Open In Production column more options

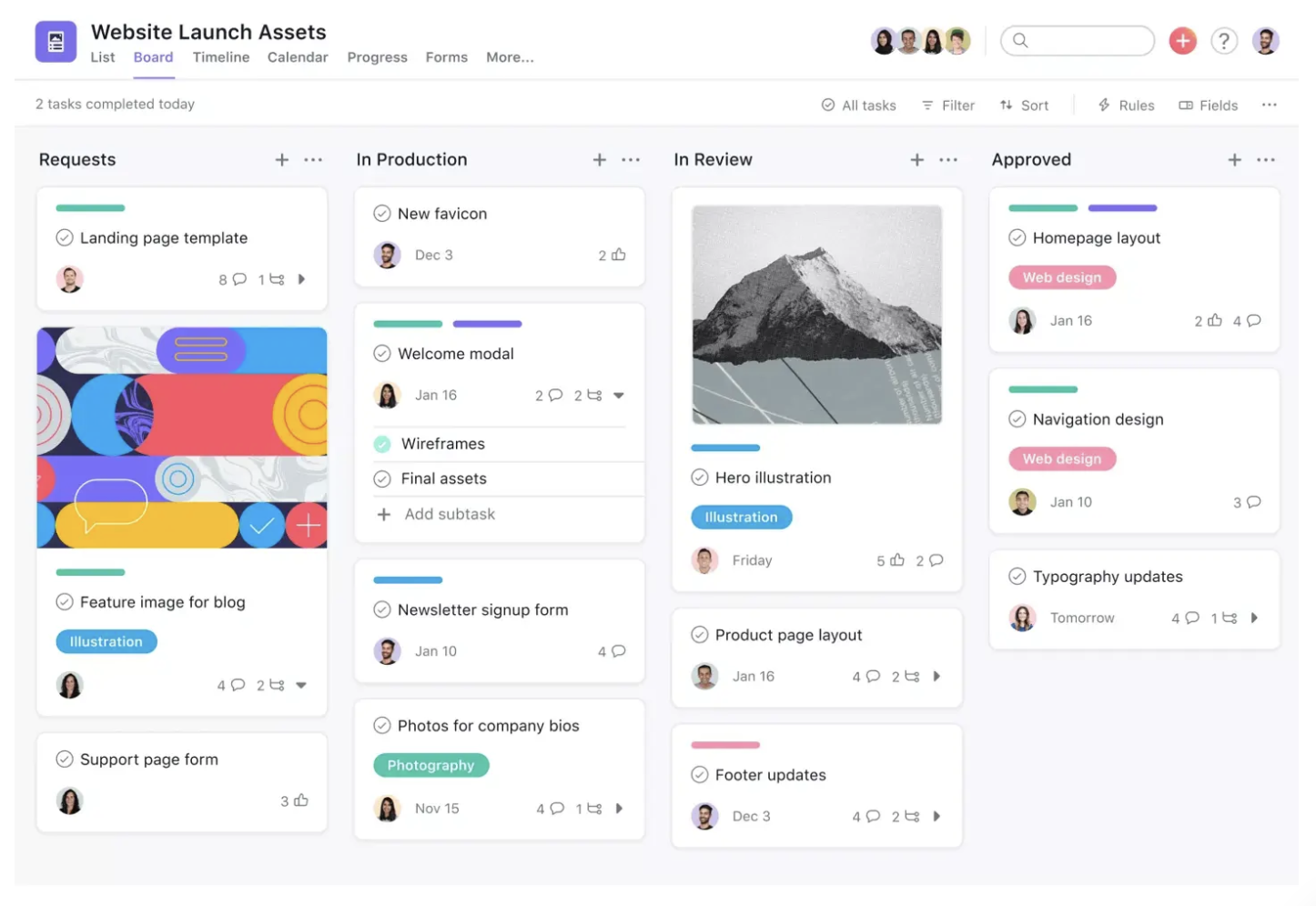(631, 160)
